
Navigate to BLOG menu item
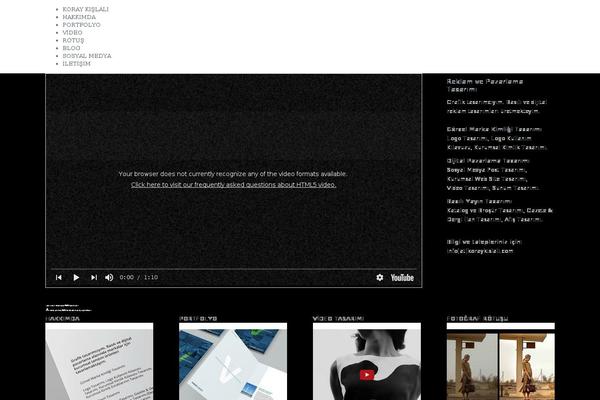pos(71,48)
